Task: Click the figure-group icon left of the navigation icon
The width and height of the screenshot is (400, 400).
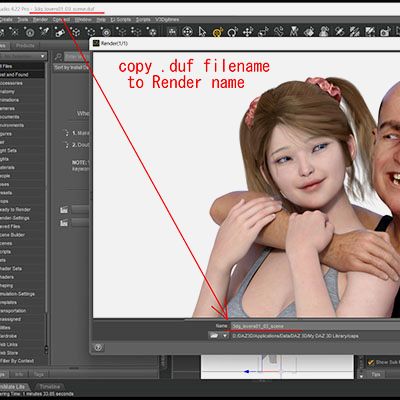Action: point(172,32)
